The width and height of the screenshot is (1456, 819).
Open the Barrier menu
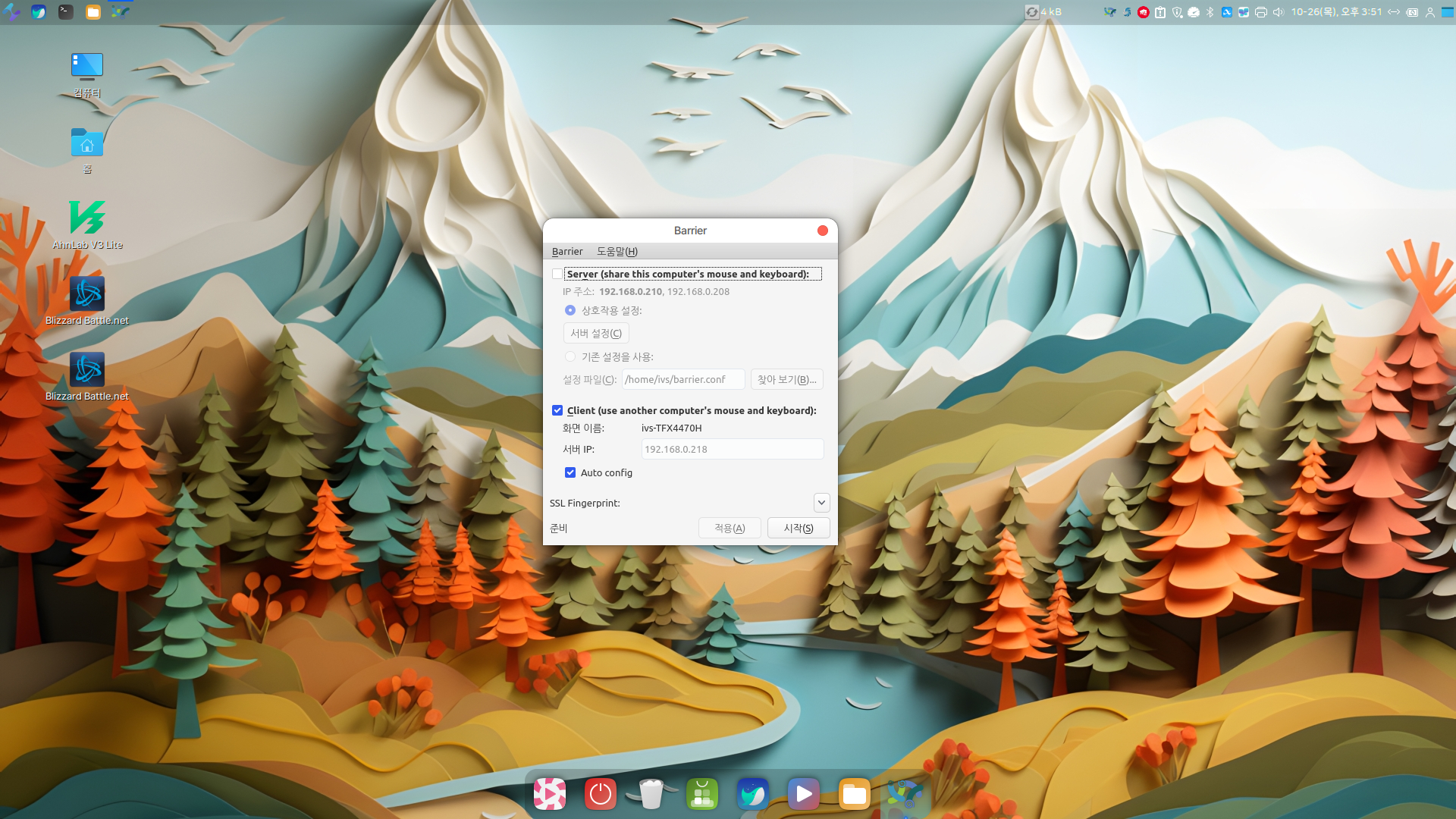[567, 251]
